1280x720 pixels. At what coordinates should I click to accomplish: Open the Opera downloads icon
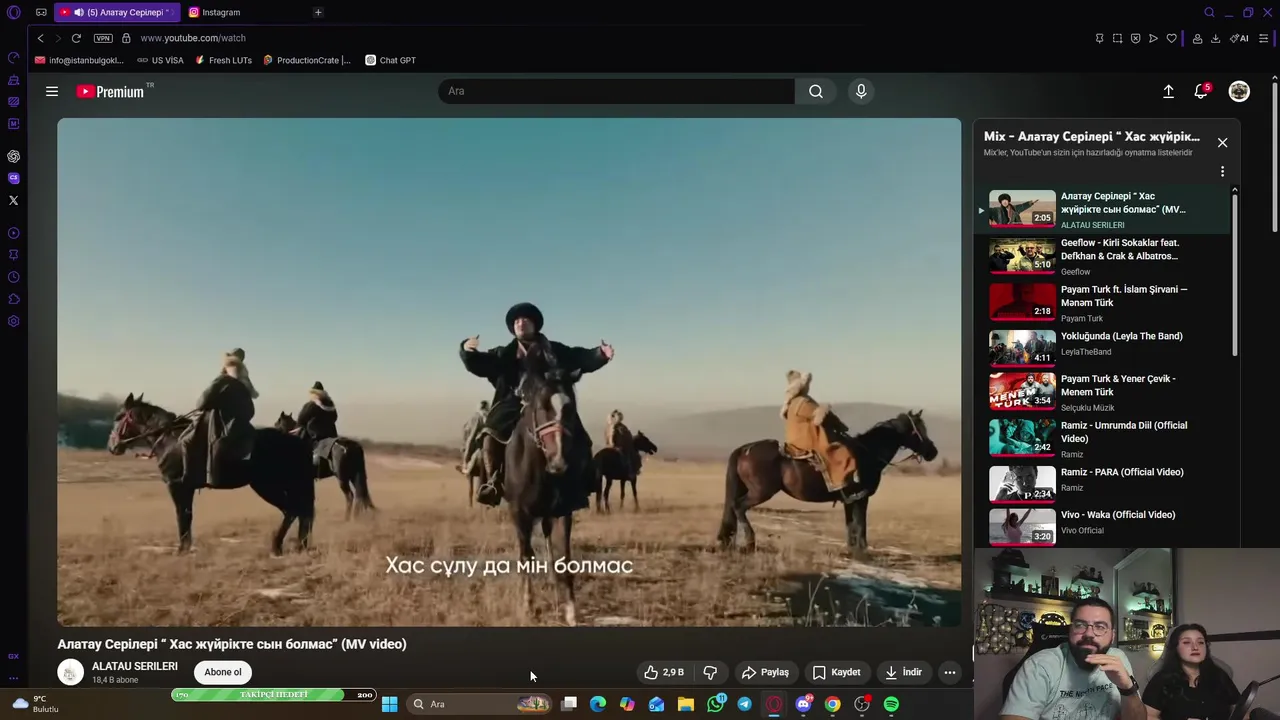point(1215,38)
